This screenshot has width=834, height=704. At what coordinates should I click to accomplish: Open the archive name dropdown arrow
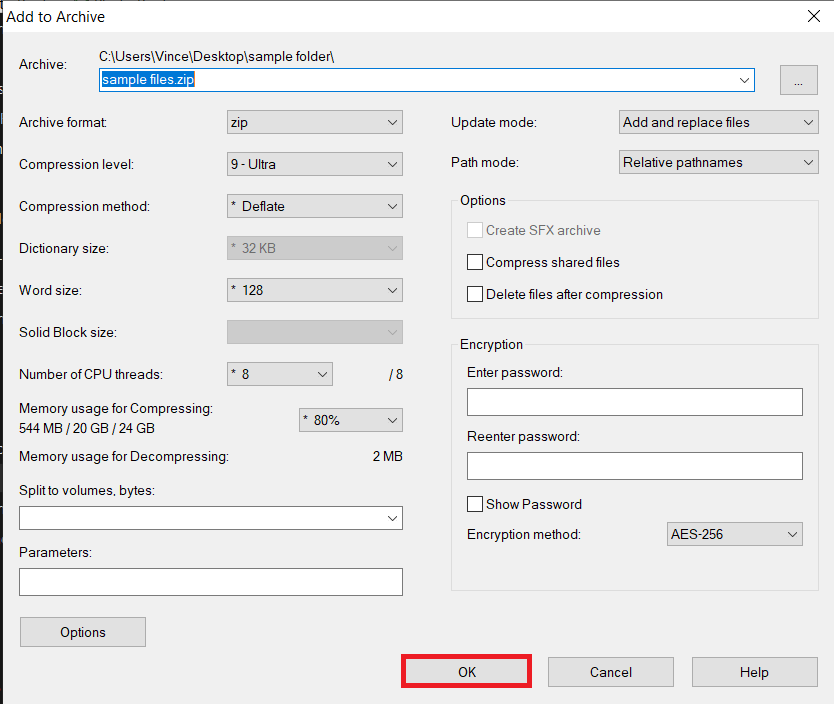point(743,79)
